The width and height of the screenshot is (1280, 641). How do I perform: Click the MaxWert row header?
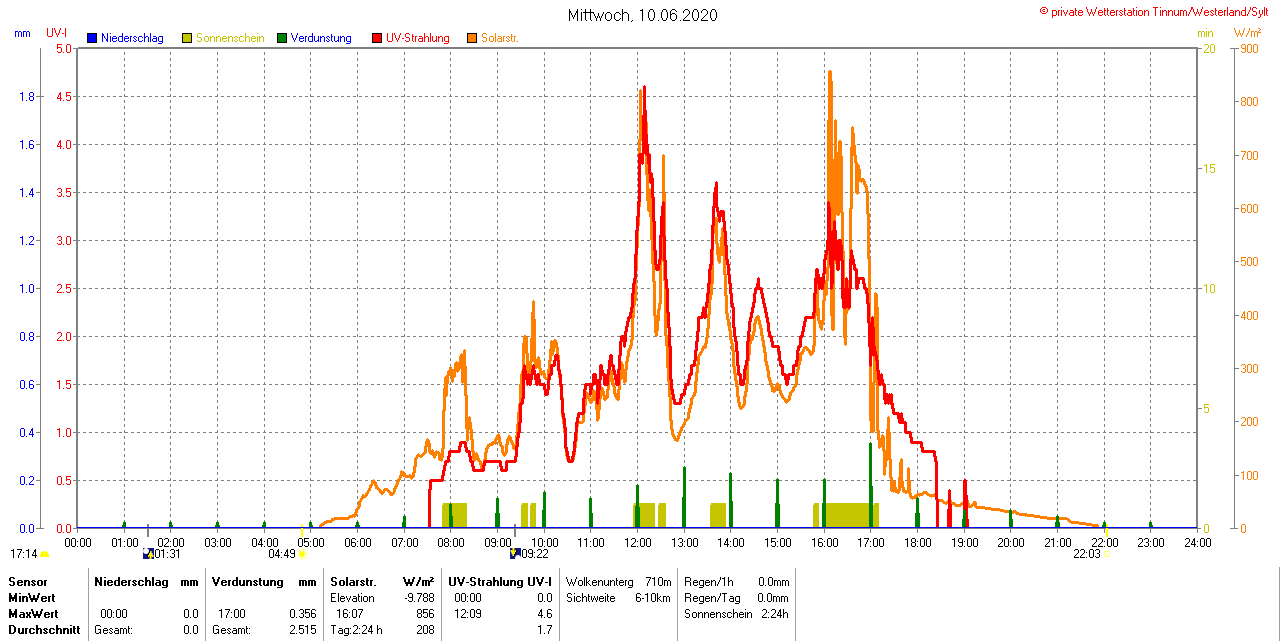35,613
